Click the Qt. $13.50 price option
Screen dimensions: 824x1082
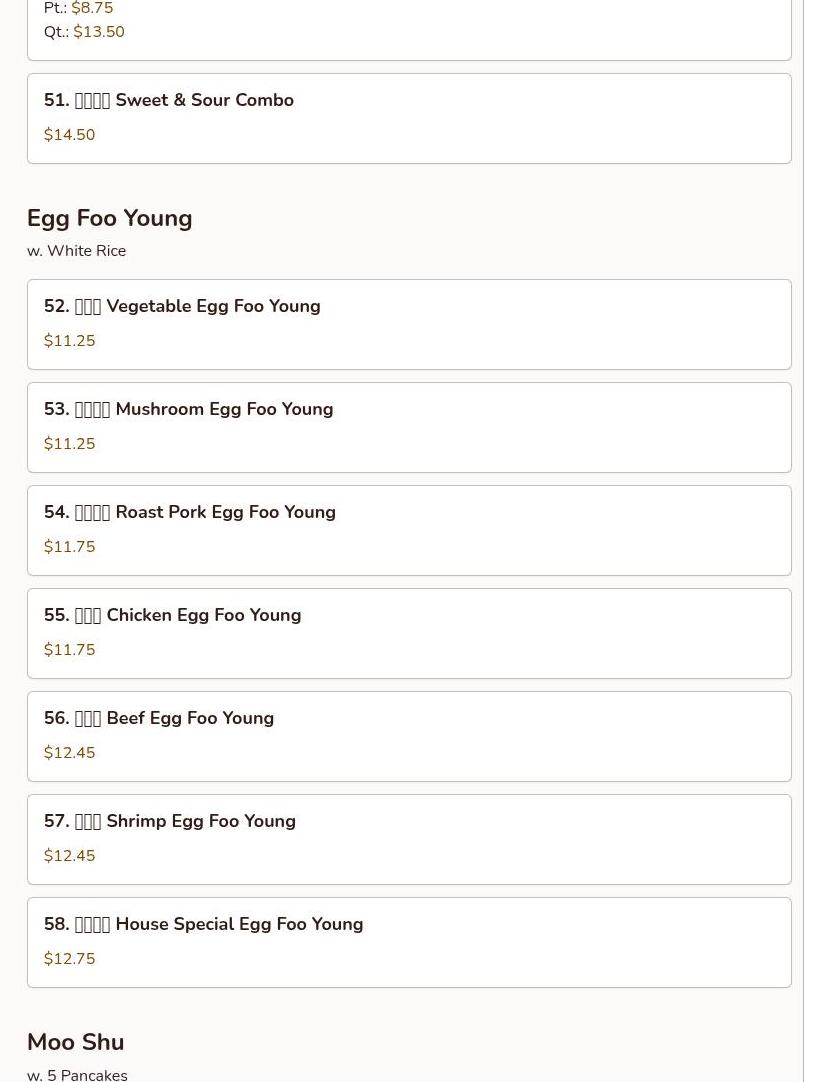click(98, 32)
